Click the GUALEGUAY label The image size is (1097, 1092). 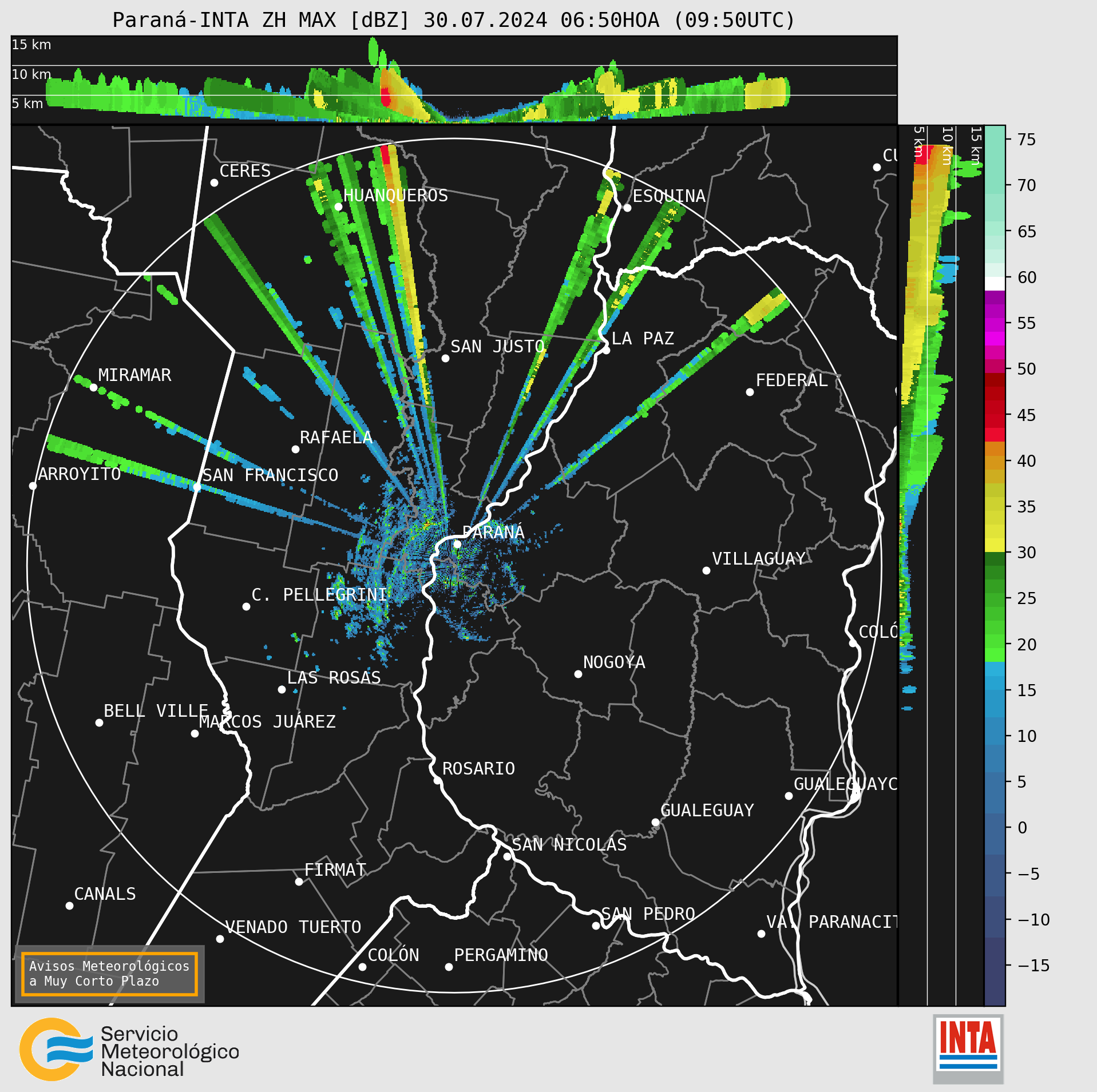[x=707, y=811]
